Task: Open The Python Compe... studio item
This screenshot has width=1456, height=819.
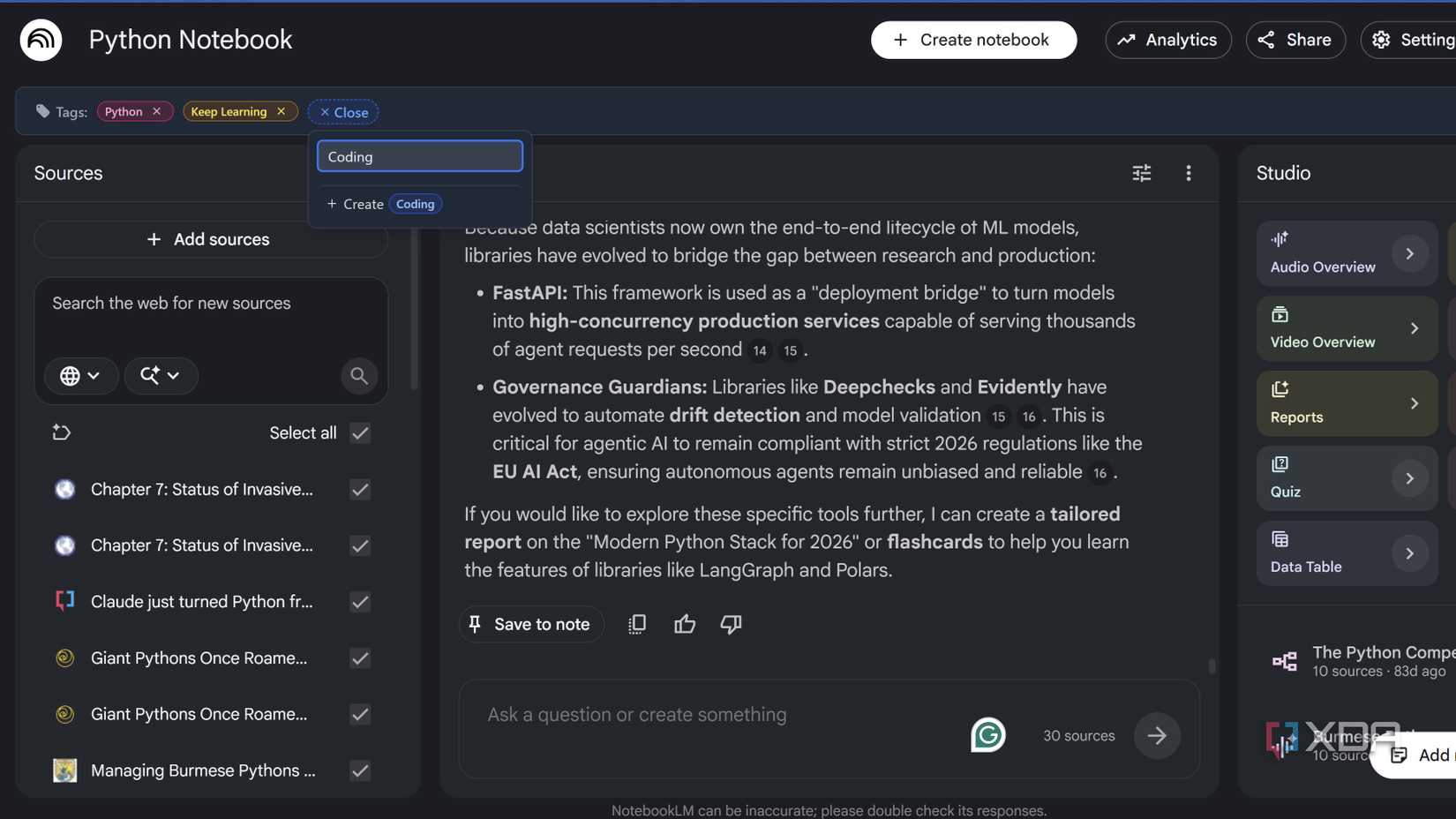Action: tap(1363, 661)
